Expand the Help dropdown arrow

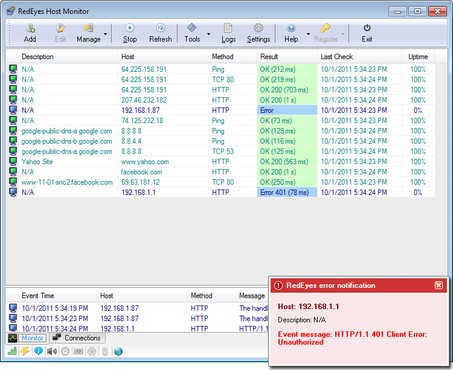[308, 34]
